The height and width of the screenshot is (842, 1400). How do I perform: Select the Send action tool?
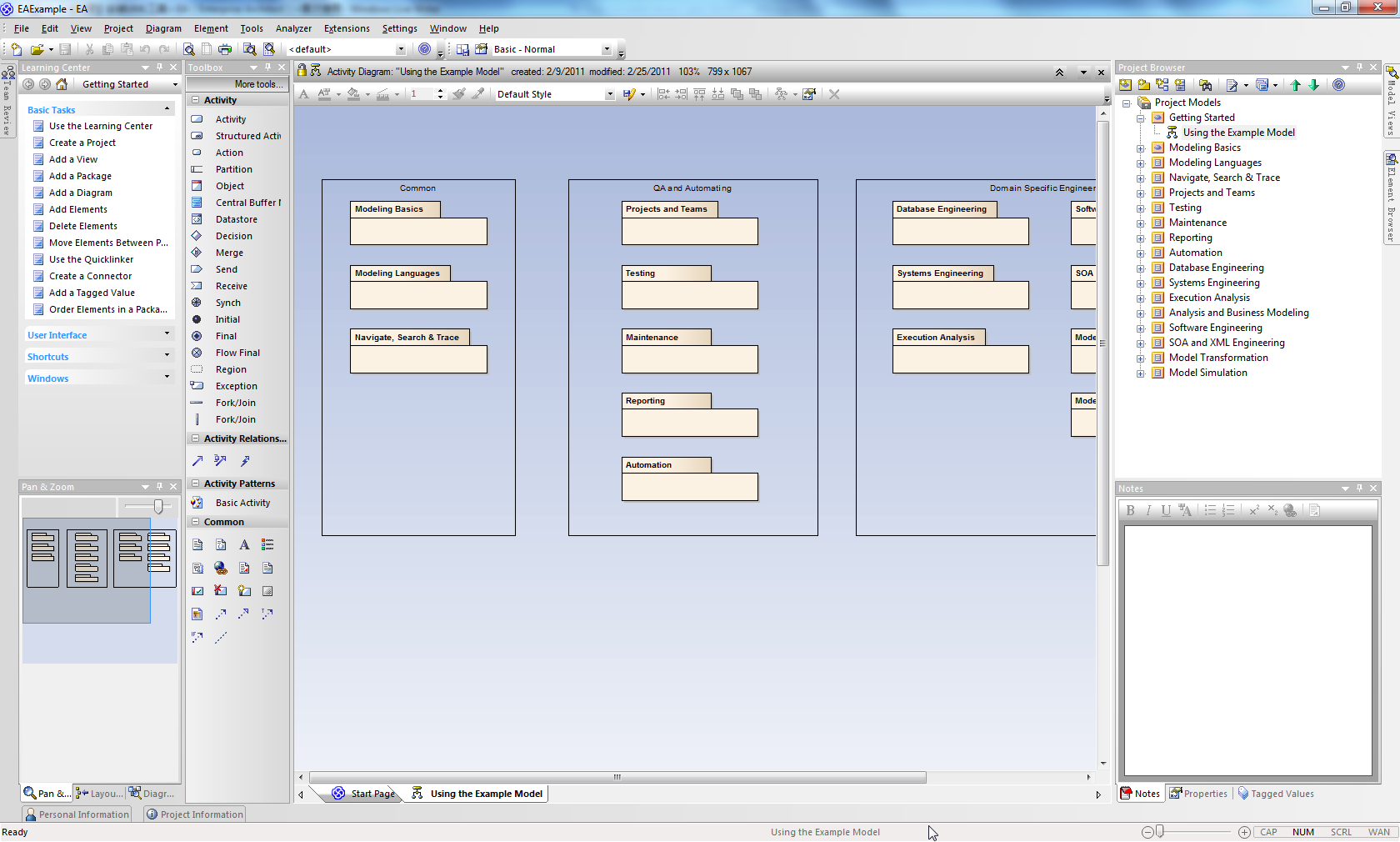(x=226, y=269)
